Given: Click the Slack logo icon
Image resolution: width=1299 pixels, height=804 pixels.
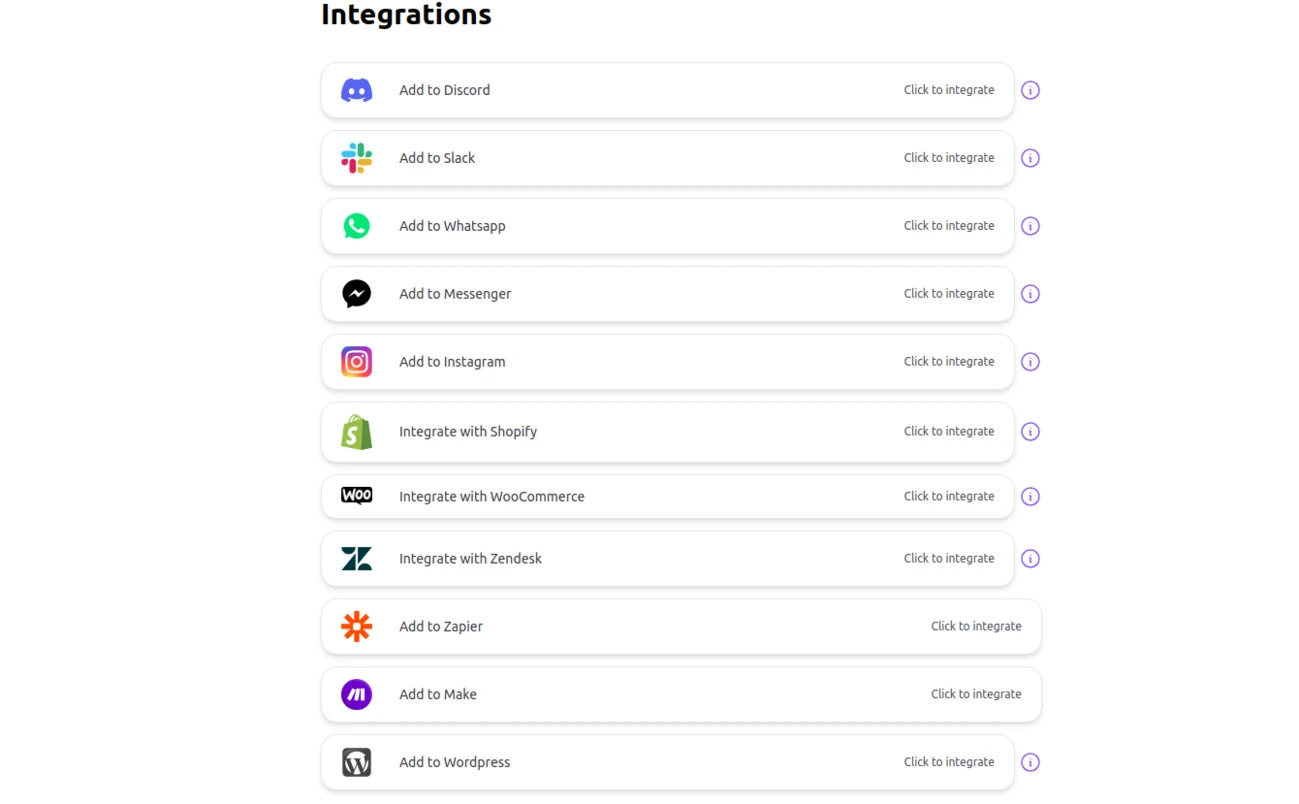Looking at the screenshot, I should click(356, 157).
